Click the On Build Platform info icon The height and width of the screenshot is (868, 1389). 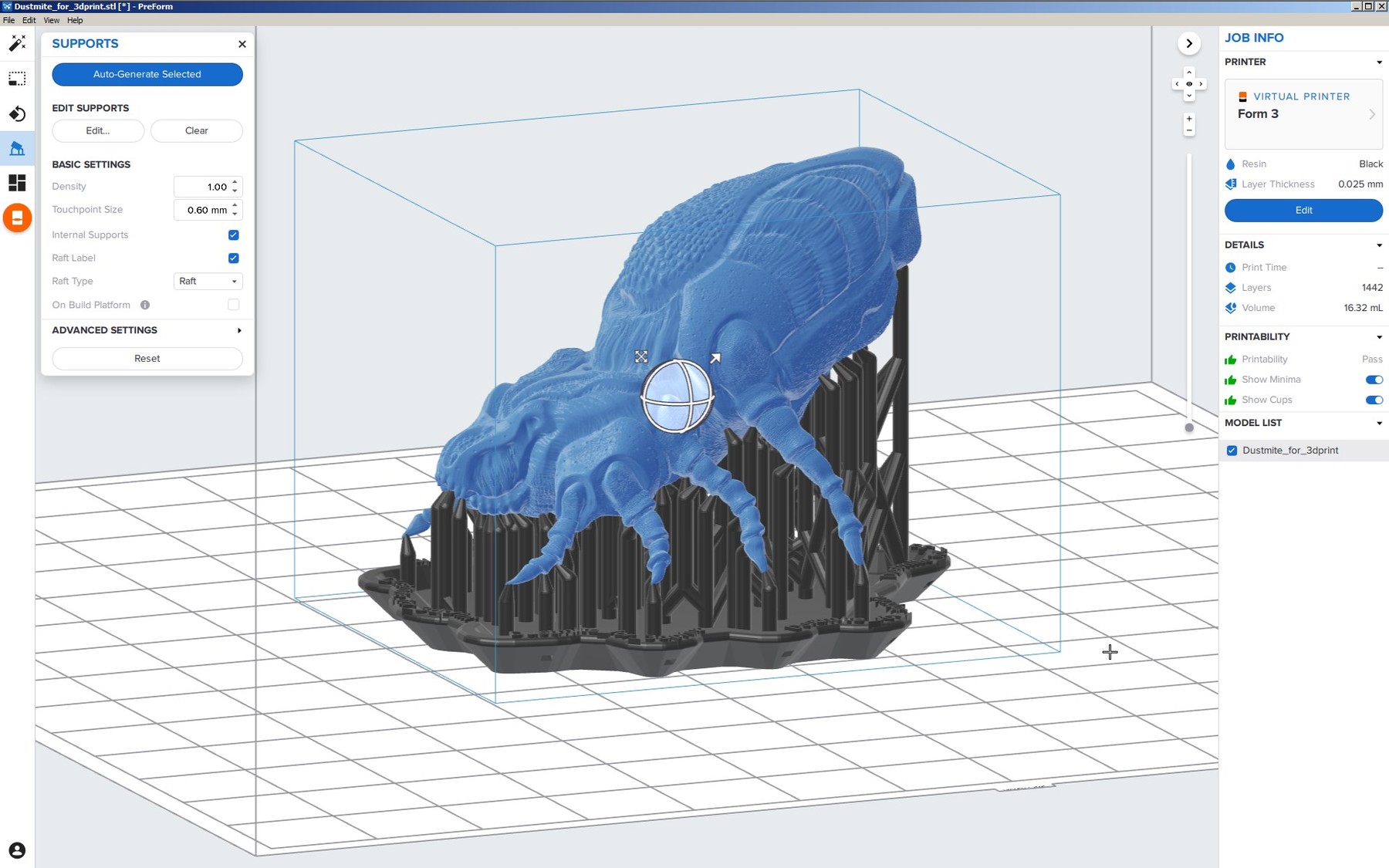(x=145, y=305)
